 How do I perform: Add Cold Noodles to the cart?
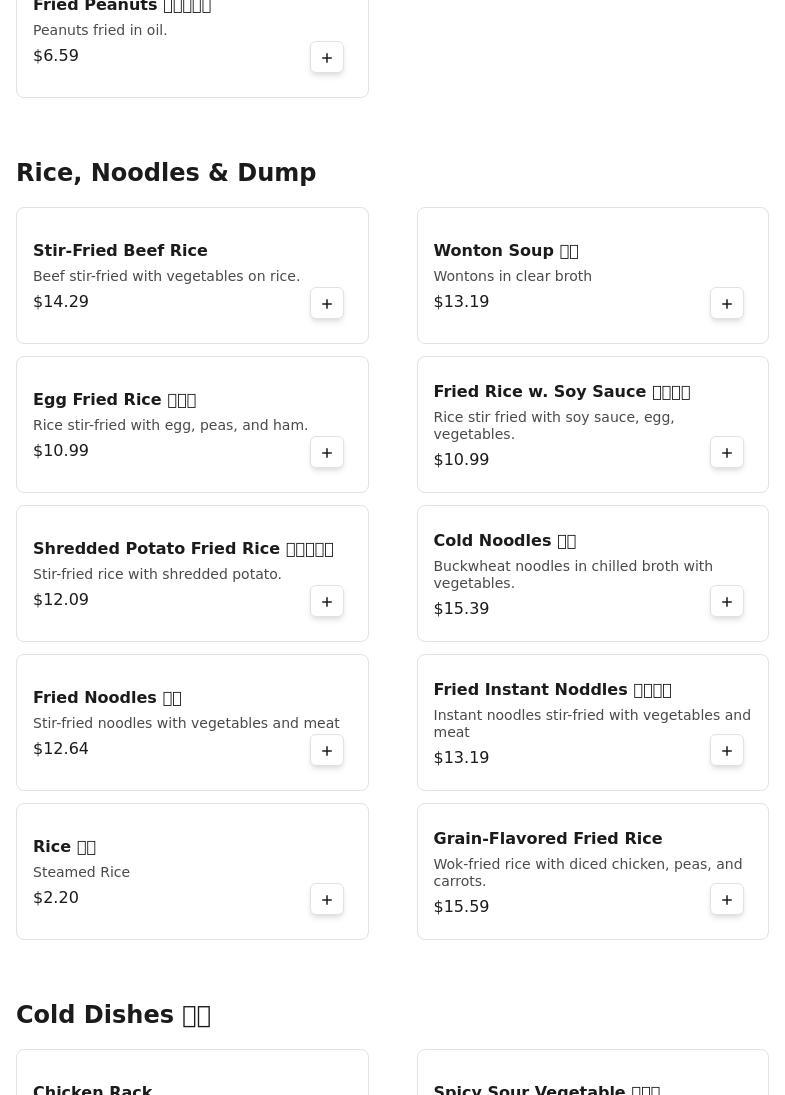coord(727,602)
